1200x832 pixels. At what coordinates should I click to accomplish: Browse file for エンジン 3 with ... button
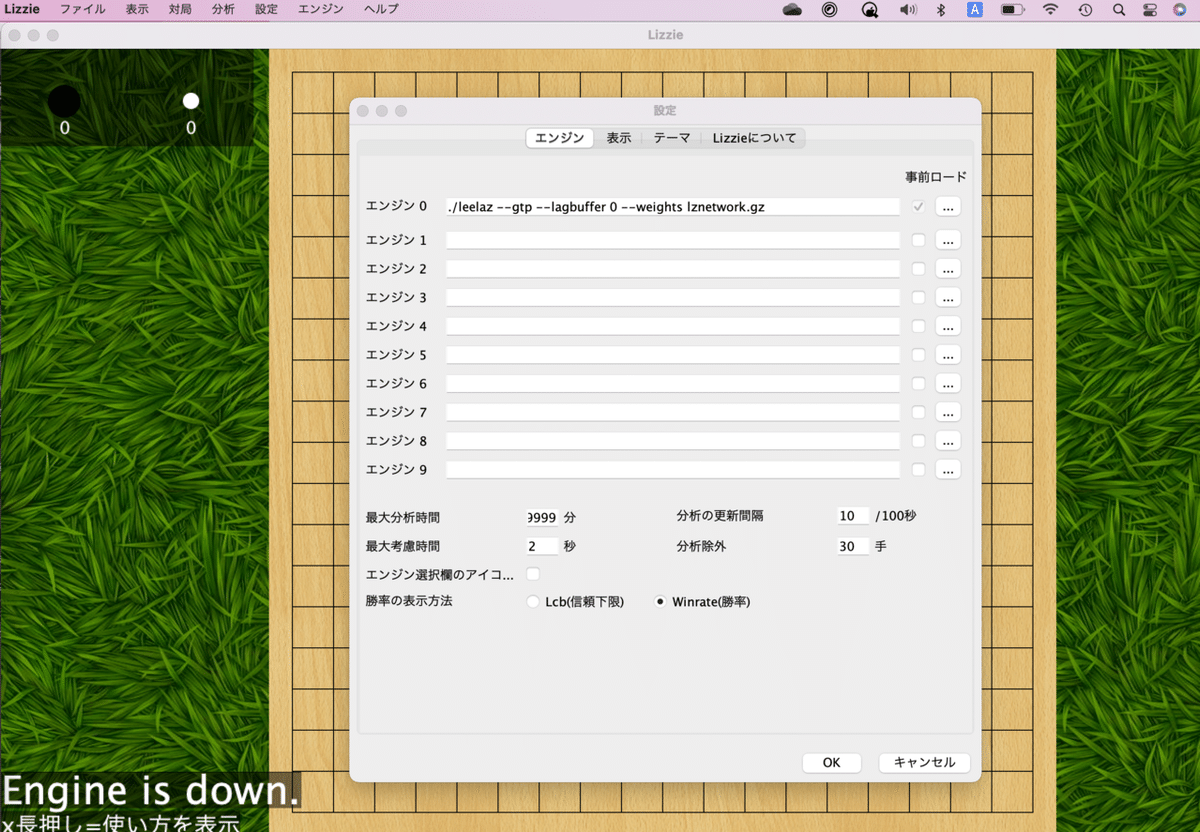click(948, 297)
